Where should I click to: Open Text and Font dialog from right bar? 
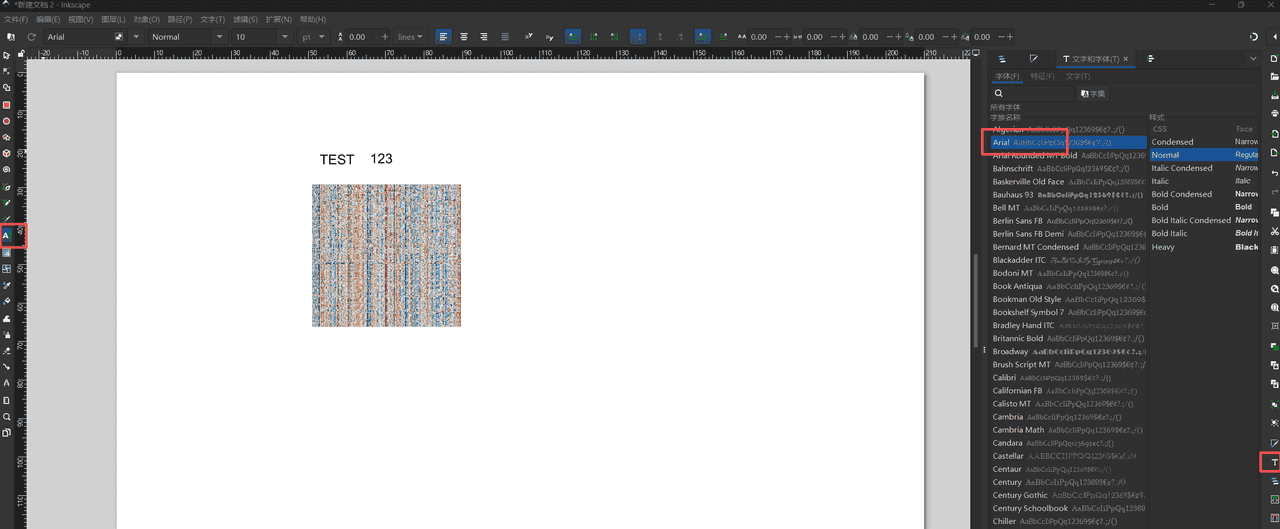[1274, 463]
